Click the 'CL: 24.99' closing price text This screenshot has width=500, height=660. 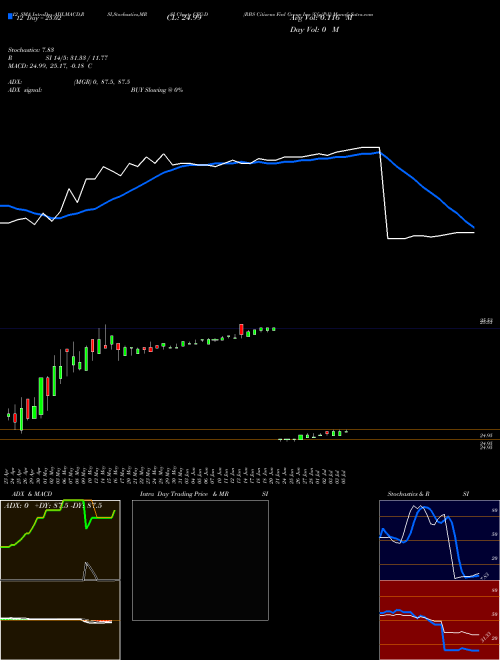point(184,19)
